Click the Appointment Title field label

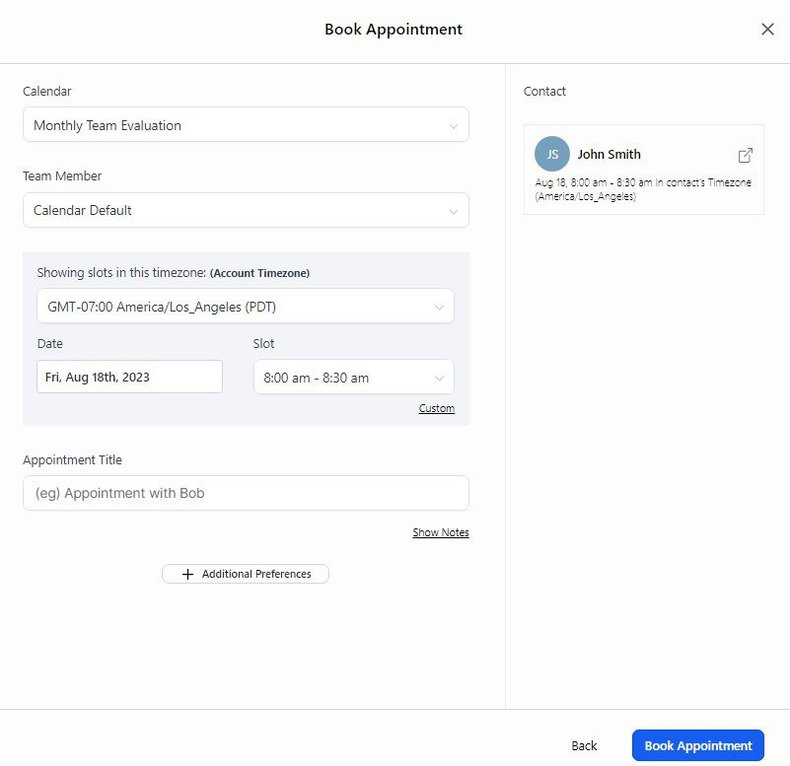pos(72,460)
